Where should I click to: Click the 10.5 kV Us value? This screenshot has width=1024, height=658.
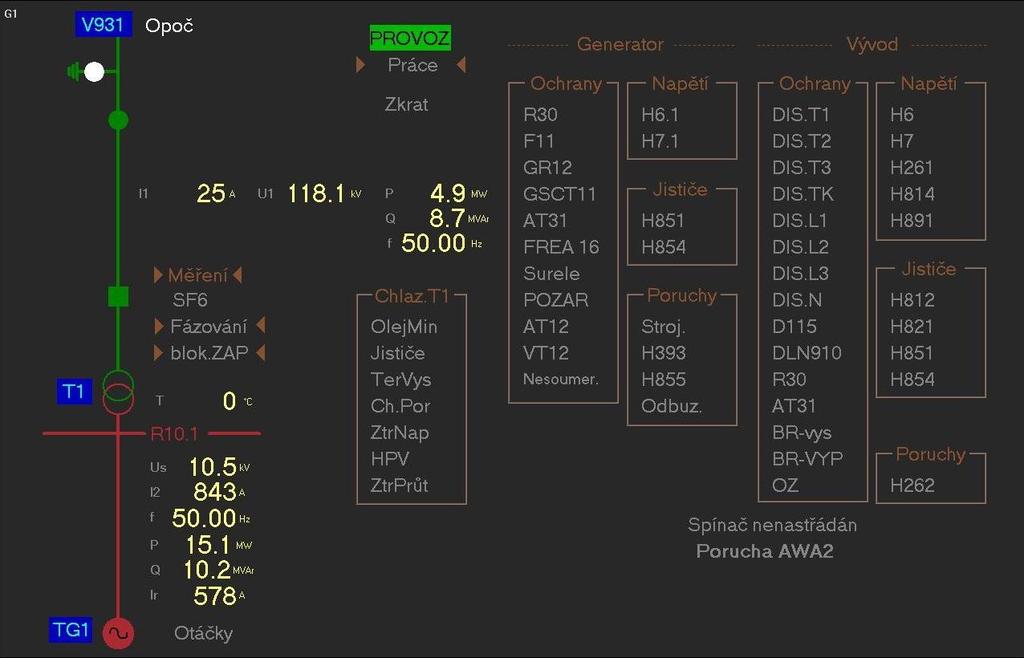click(x=213, y=467)
